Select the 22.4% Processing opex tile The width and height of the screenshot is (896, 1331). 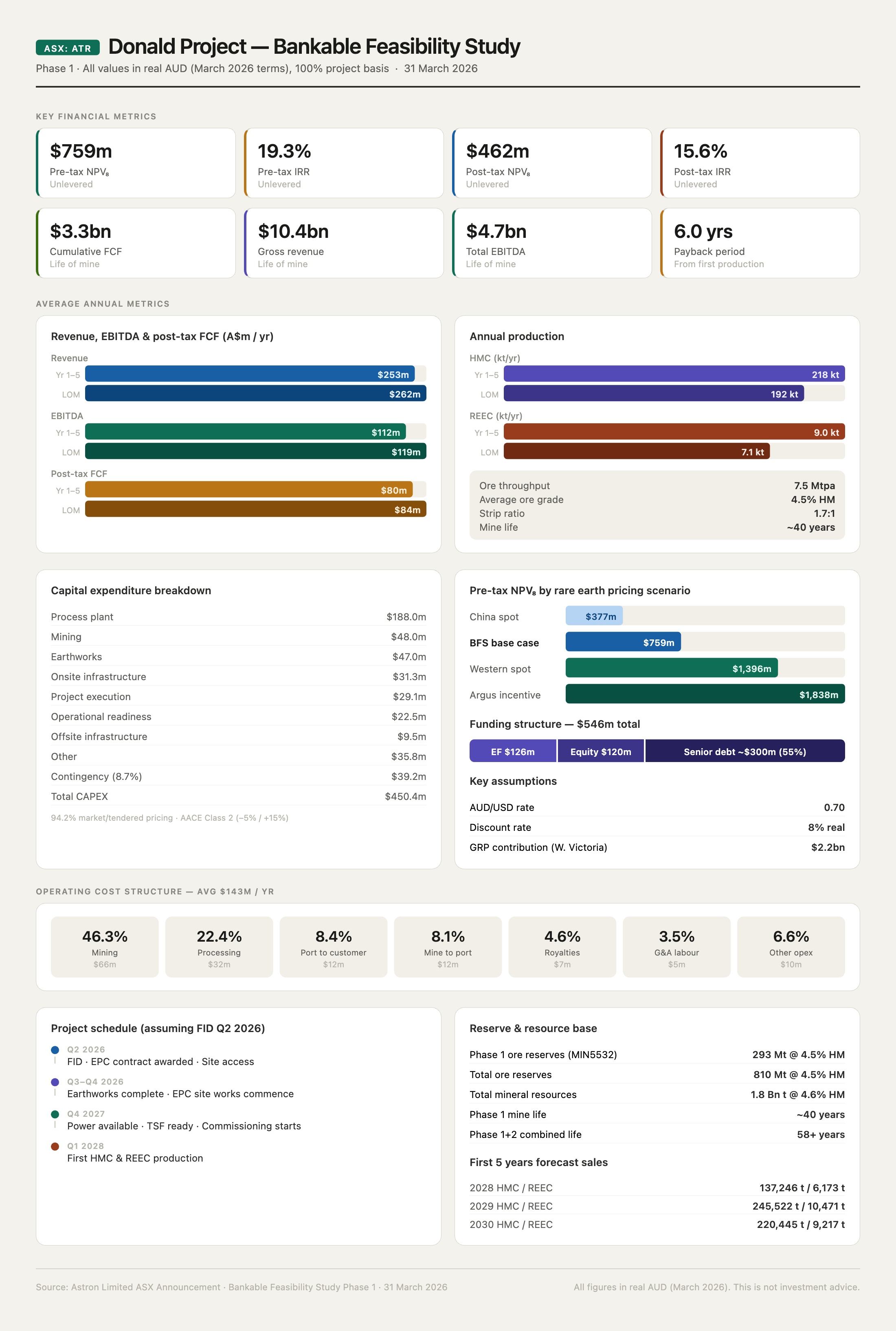click(219, 947)
